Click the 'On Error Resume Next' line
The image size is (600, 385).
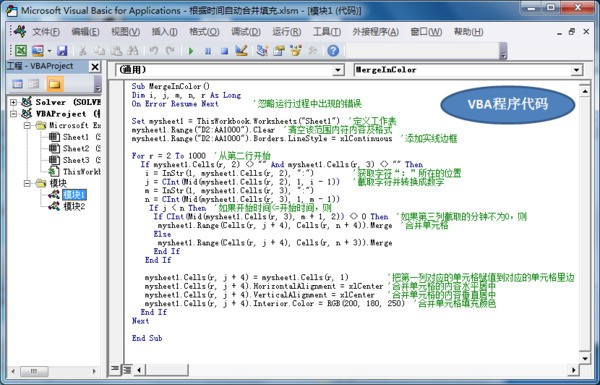point(175,104)
